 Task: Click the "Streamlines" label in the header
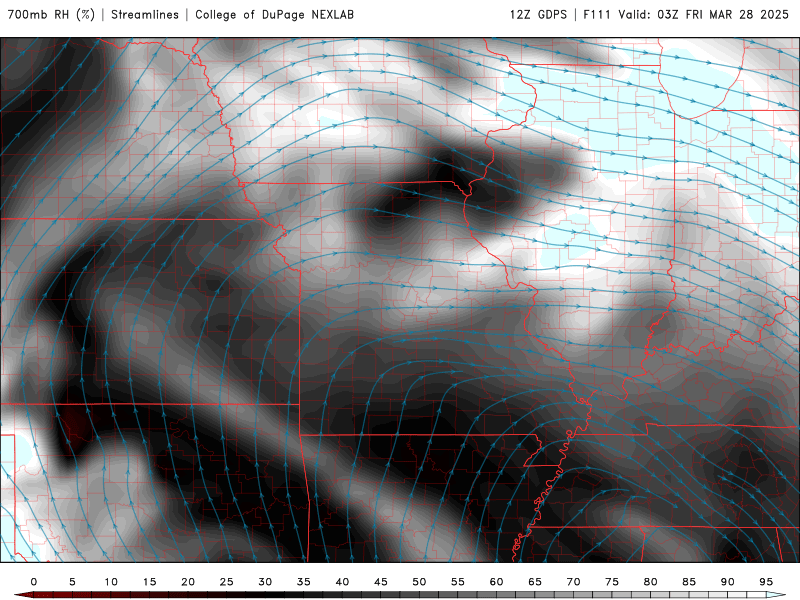point(145,15)
